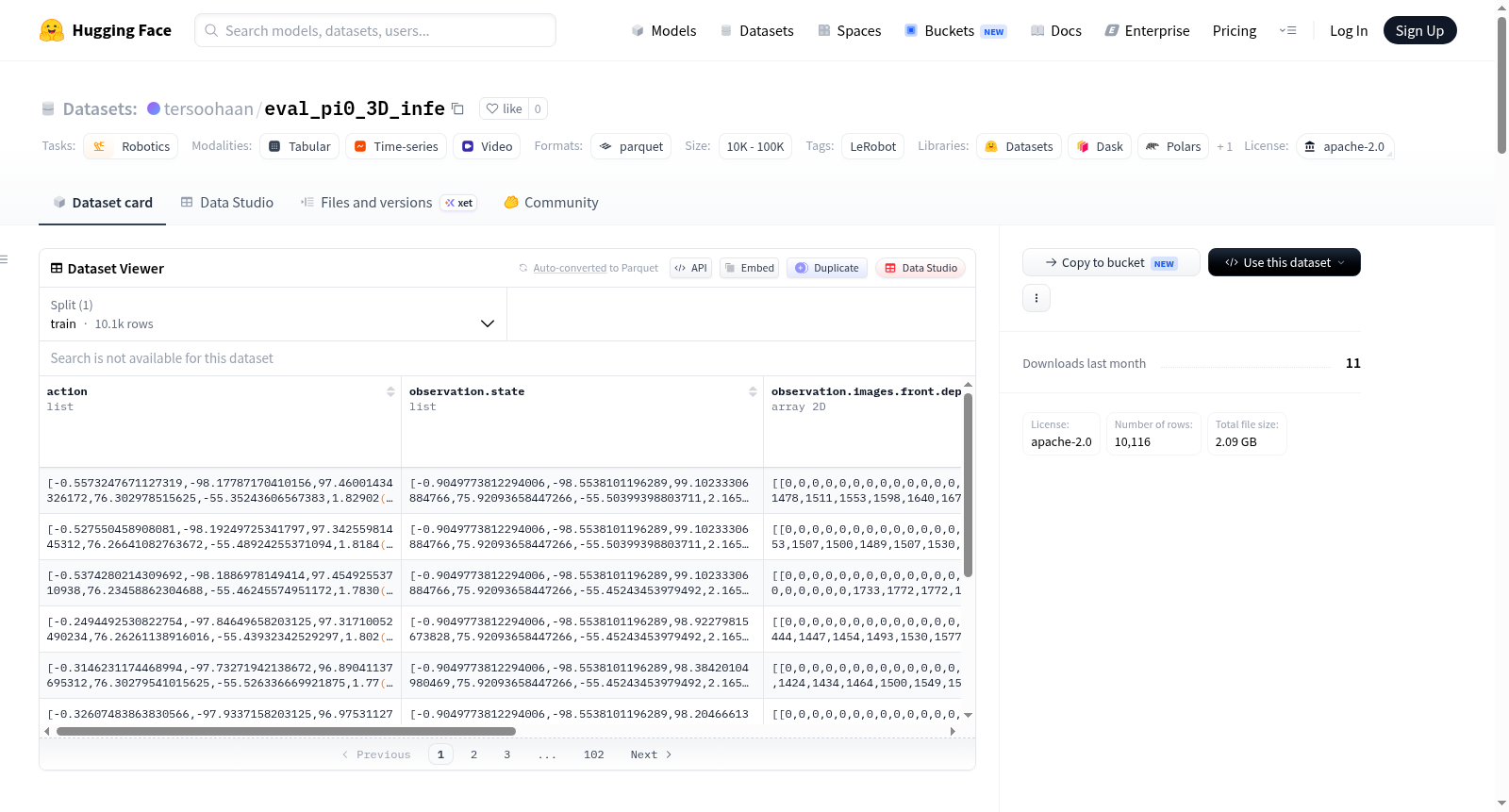Expand the Split train dropdown
Screen dimensions: 1509x812
tap(273, 314)
